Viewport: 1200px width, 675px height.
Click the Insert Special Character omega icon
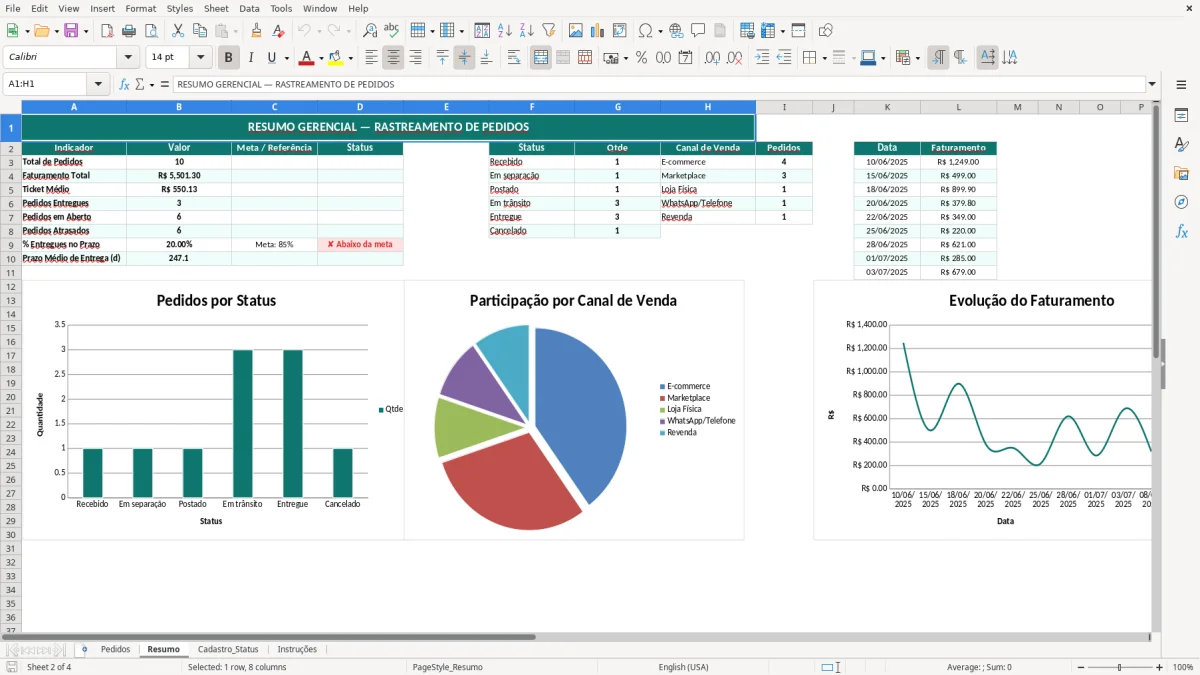point(646,31)
